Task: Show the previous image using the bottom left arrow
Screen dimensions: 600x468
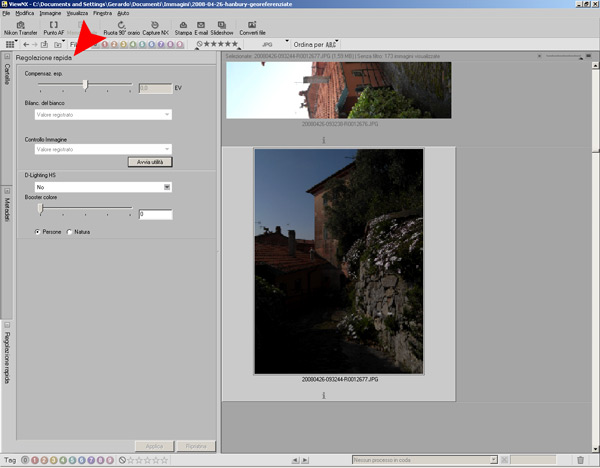Action: [x=295, y=460]
